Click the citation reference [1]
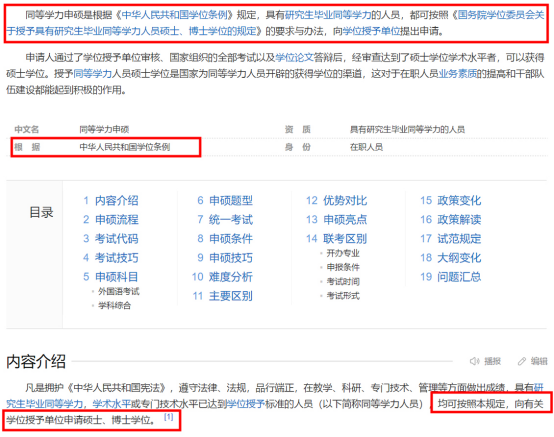Image resolution: width=554 pixels, height=437 pixels. click(169, 417)
